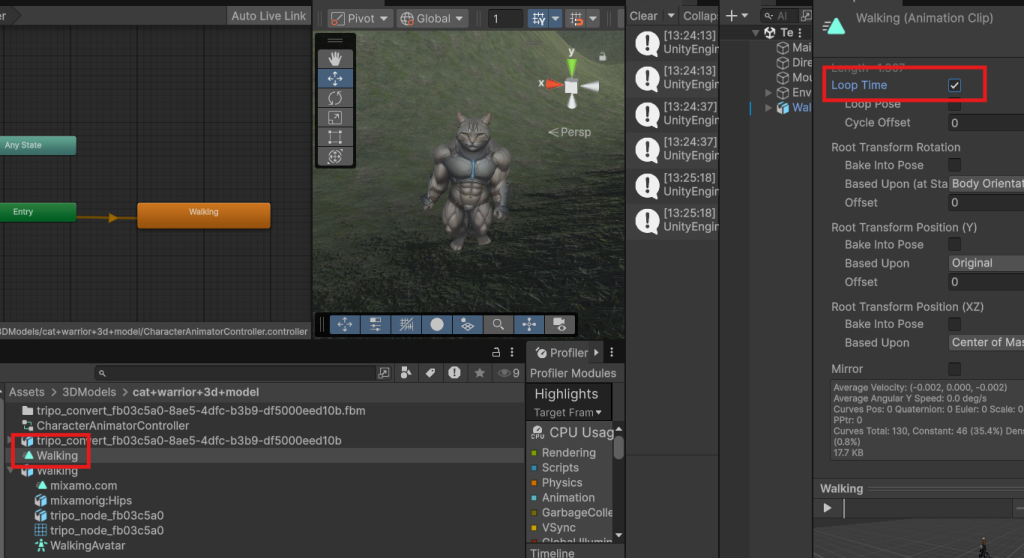The image size is (1024, 558).
Task: Enable the Loop Pose checkbox
Action: tap(954, 104)
